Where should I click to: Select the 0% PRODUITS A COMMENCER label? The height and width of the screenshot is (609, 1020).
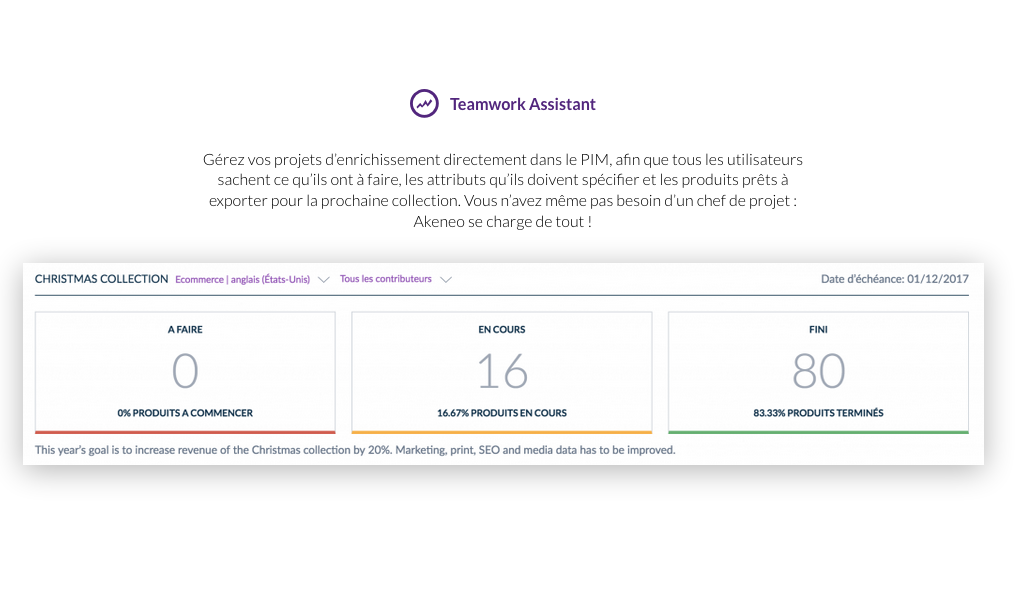[x=185, y=413]
